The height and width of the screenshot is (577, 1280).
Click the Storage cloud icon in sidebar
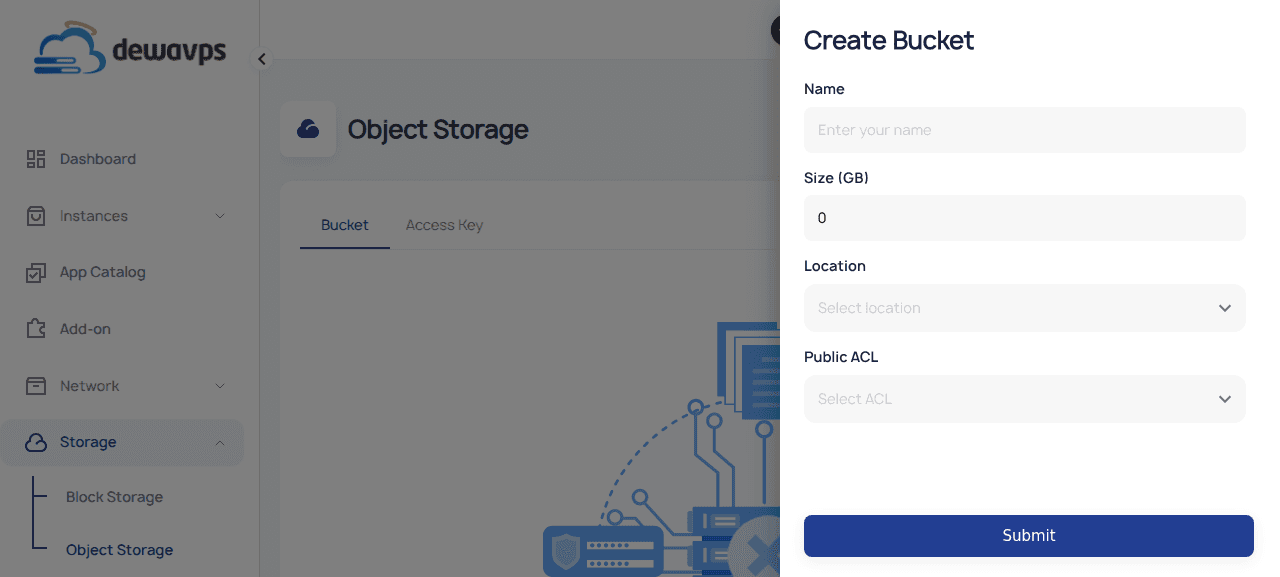(x=36, y=442)
